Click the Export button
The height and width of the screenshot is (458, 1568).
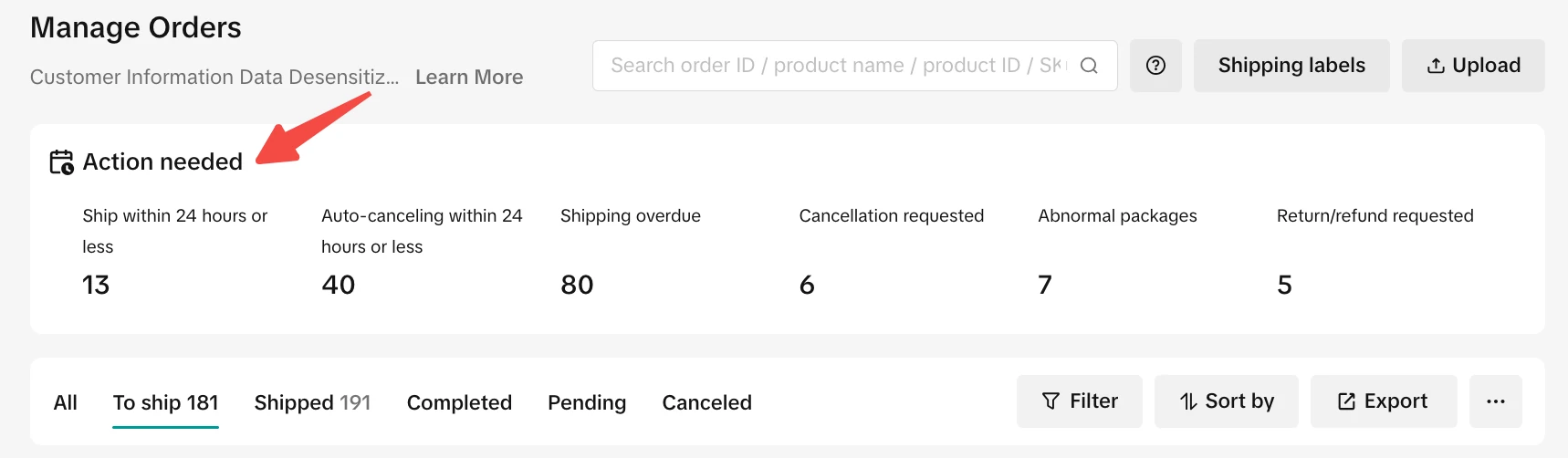coord(1383,401)
